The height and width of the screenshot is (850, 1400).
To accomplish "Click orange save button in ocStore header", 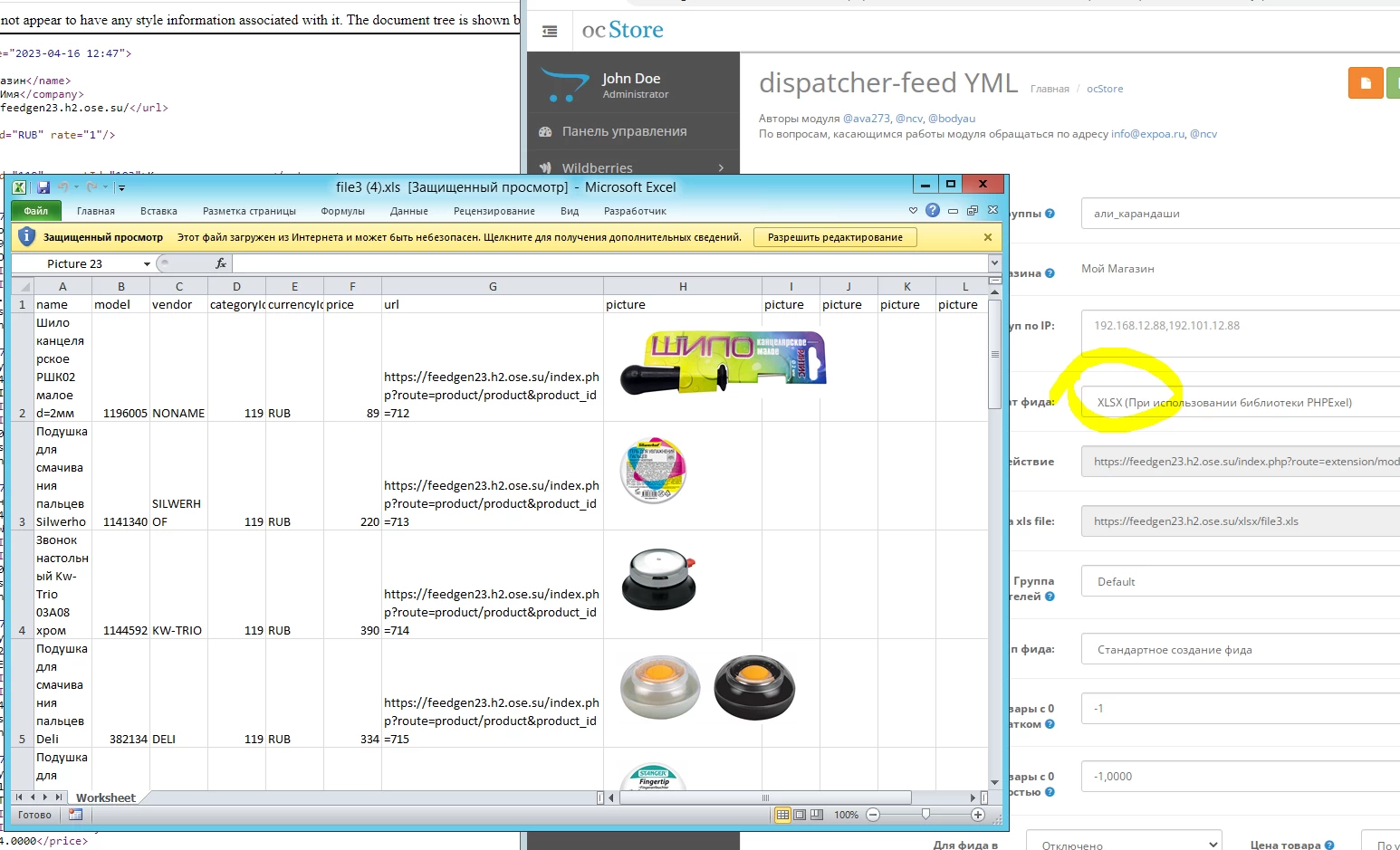I will point(1366,83).
